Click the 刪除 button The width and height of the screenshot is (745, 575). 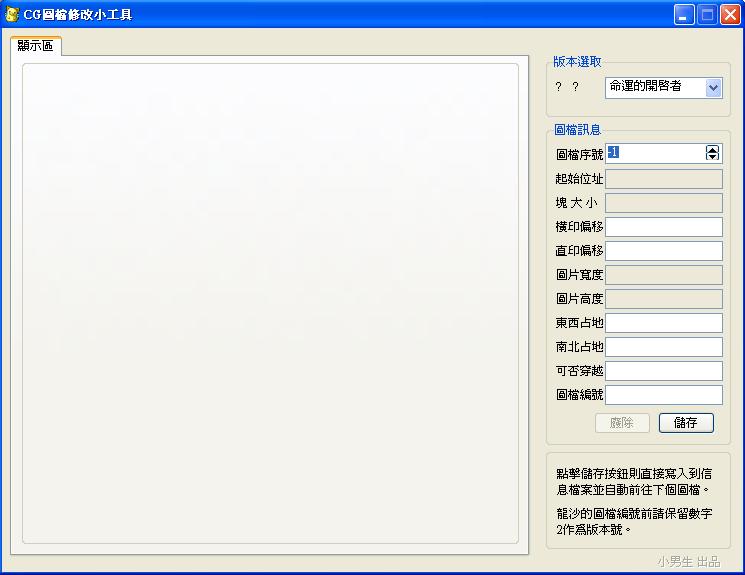(x=622, y=423)
